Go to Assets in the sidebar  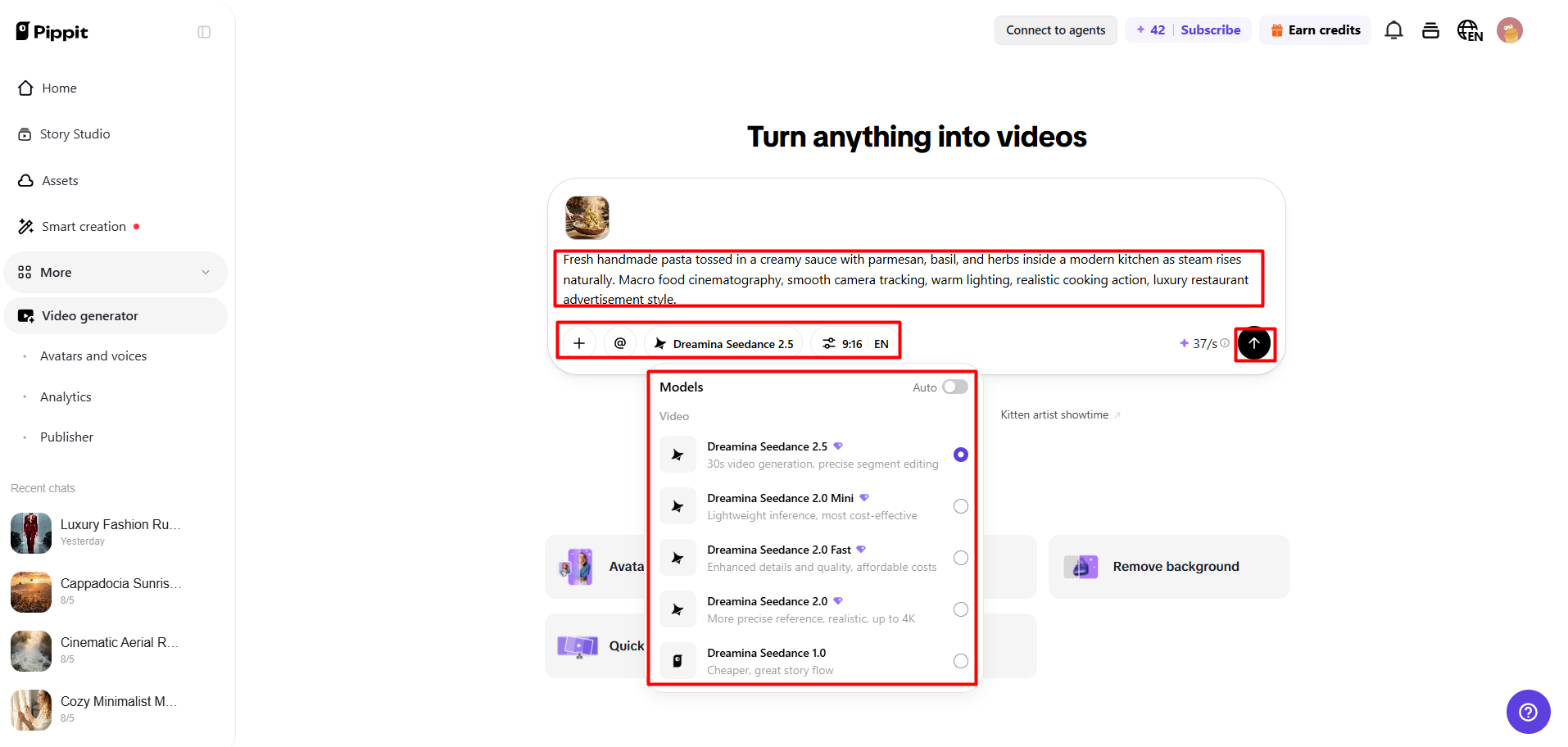pyautogui.click(x=116, y=180)
